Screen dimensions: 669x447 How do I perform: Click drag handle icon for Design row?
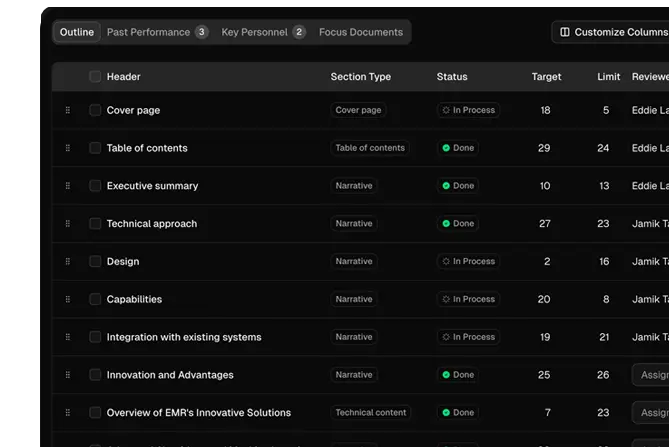68,262
